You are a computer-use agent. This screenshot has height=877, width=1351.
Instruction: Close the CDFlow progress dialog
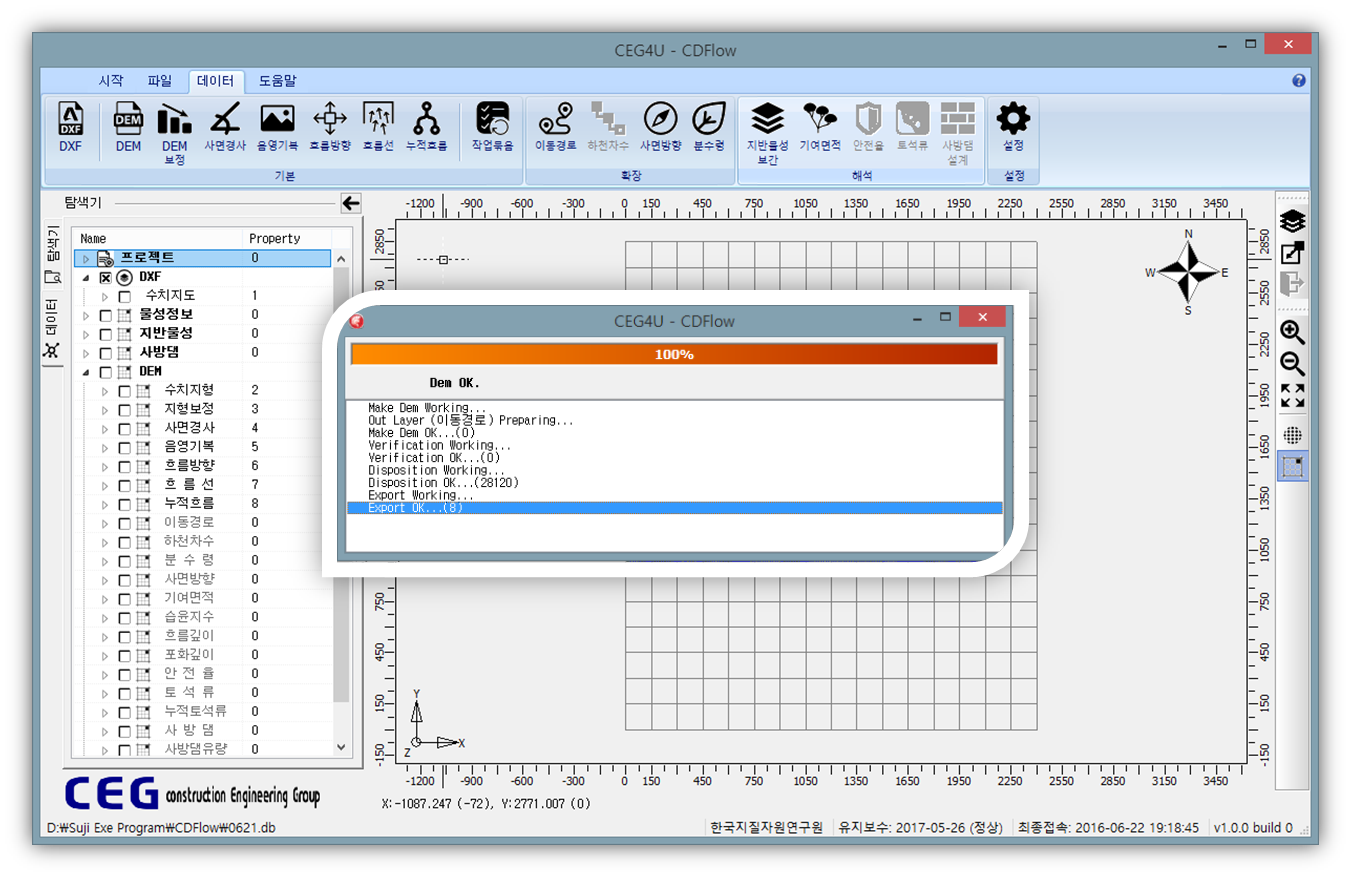[982, 317]
